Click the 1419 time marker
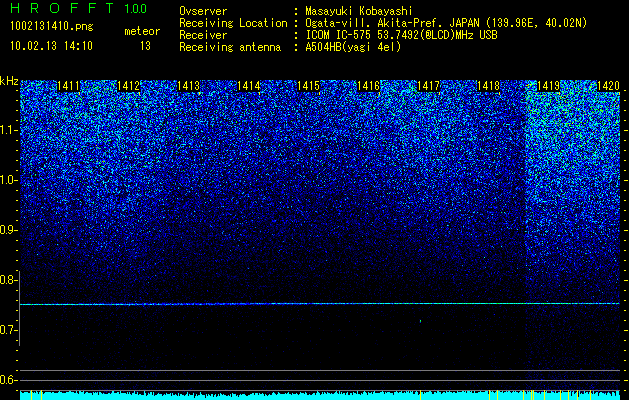This screenshot has height=400, width=629. tap(548, 86)
